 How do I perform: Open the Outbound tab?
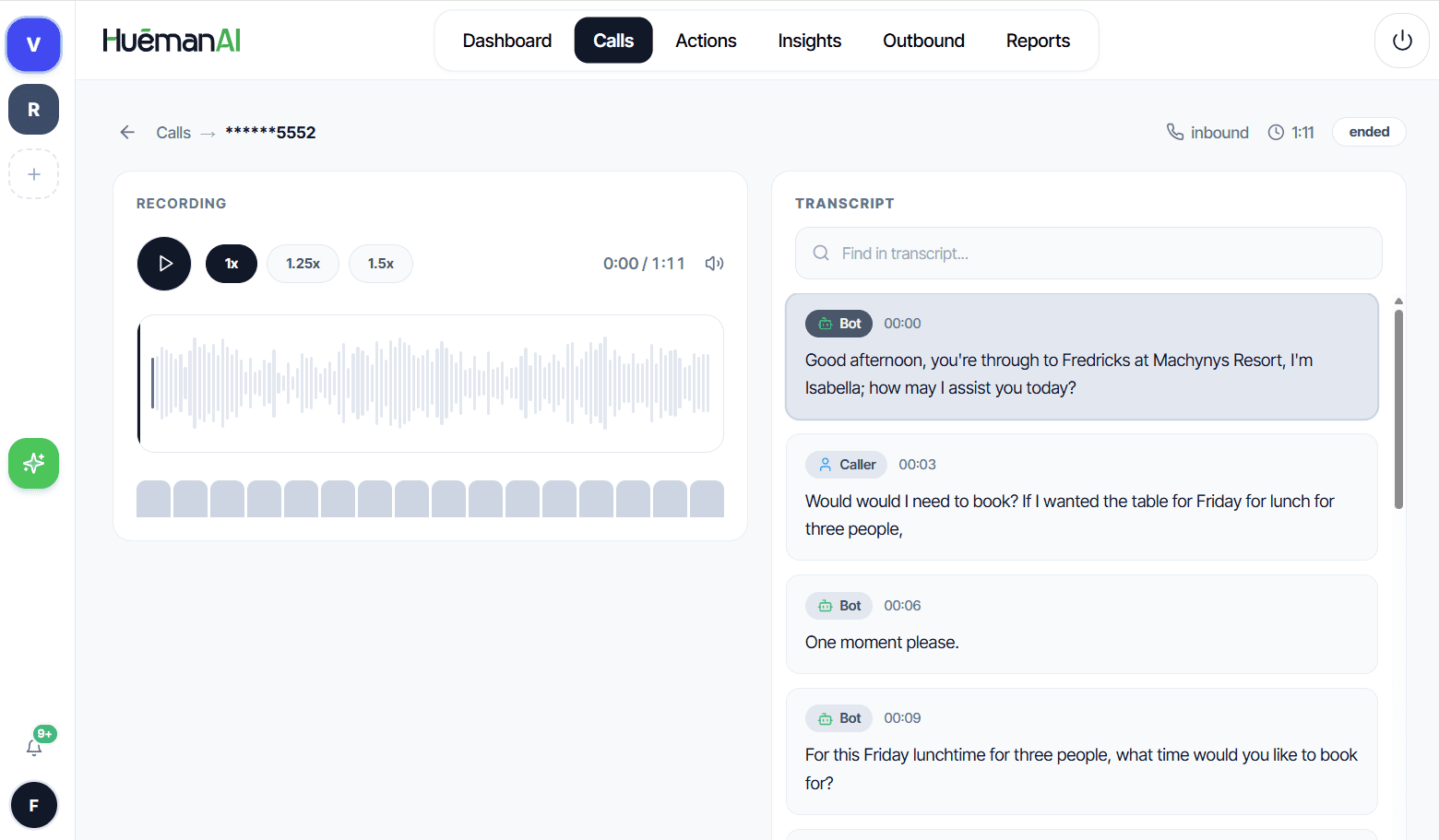click(923, 41)
